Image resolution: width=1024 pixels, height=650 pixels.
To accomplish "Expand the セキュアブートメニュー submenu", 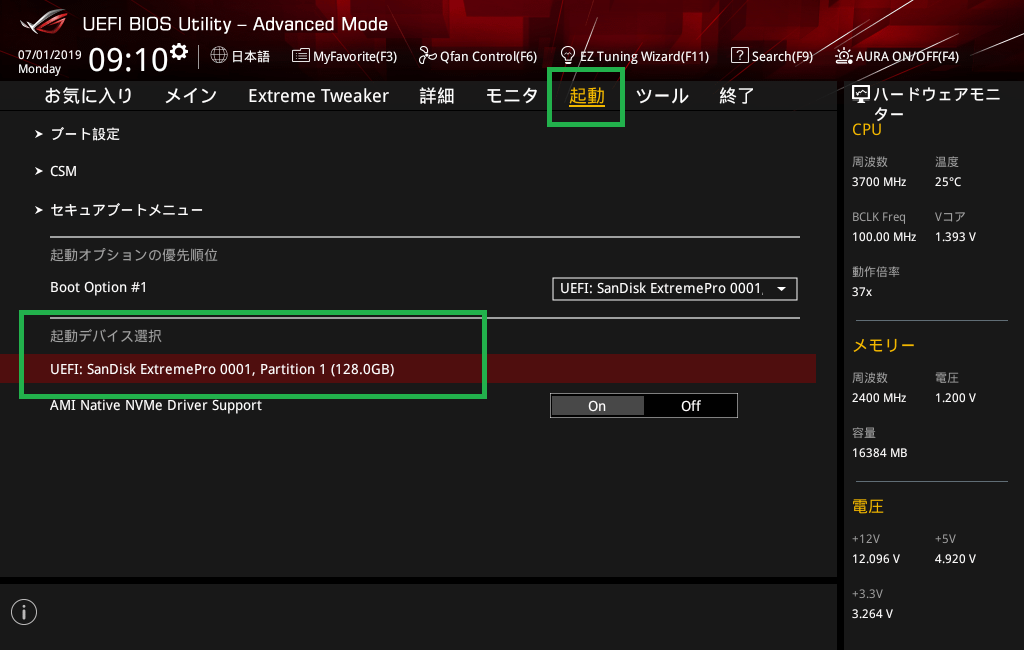I will click(126, 210).
